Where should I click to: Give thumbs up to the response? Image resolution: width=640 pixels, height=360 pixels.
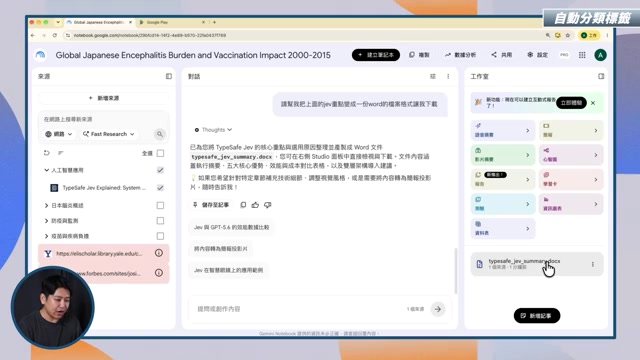[255, 205]
